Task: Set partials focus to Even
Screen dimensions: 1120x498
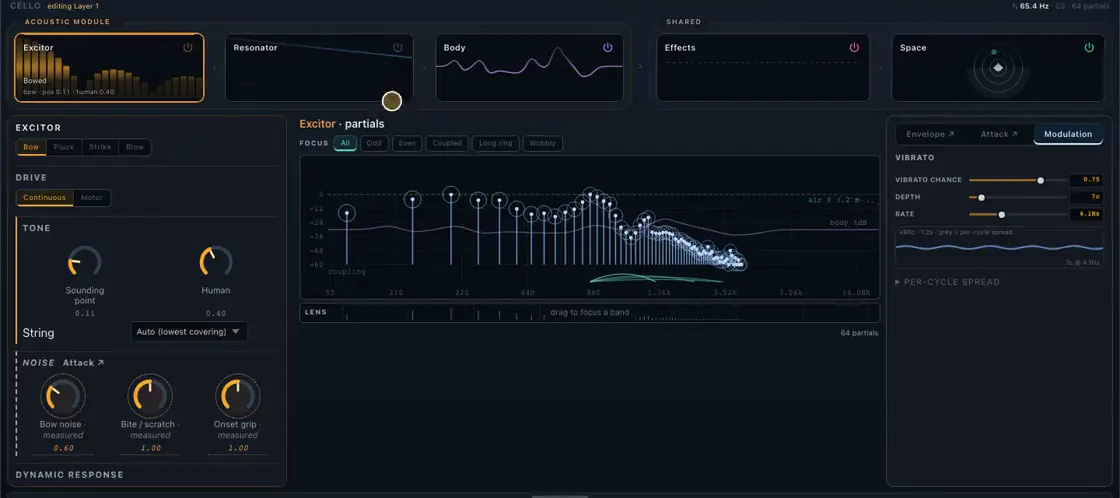Action: (x=407, y=144)
